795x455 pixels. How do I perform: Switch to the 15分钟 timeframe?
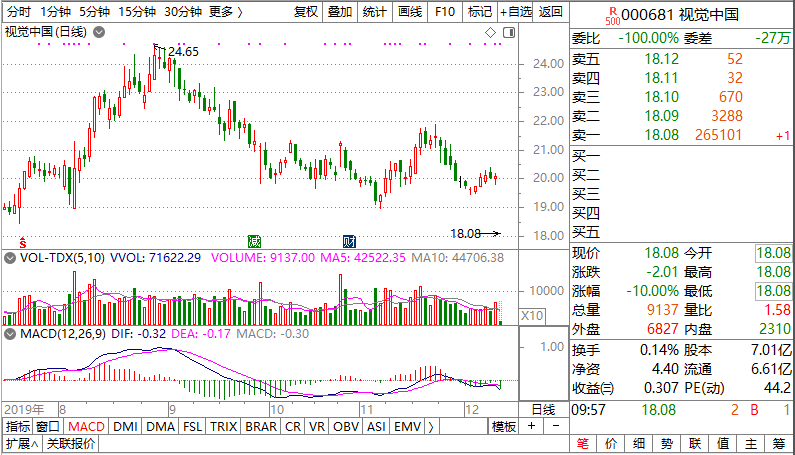[137, 11]
